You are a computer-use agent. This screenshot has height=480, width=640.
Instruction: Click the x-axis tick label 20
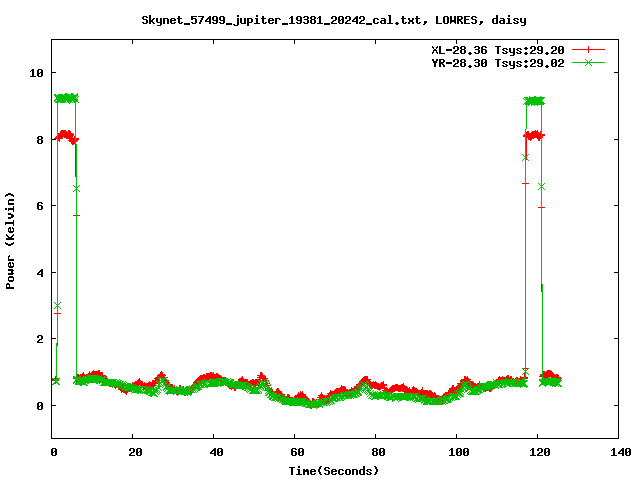135,452
